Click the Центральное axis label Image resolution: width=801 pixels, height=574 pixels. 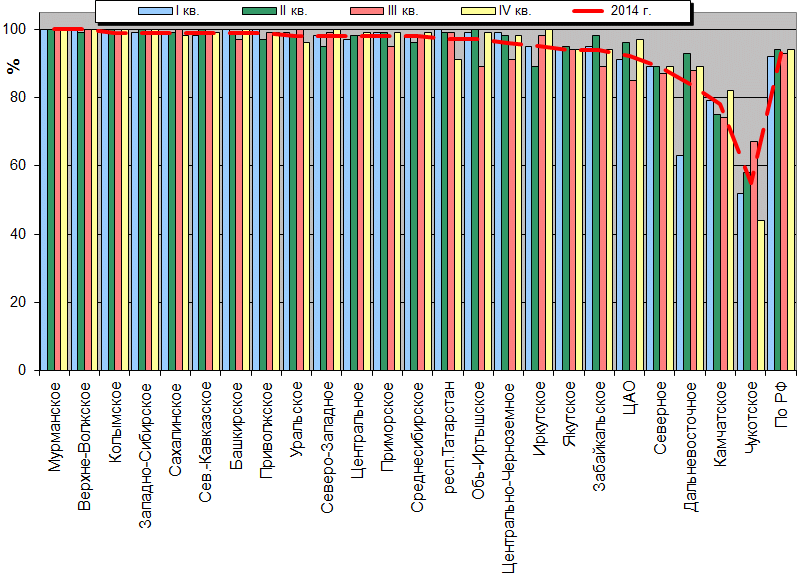[x=357, y=430]
